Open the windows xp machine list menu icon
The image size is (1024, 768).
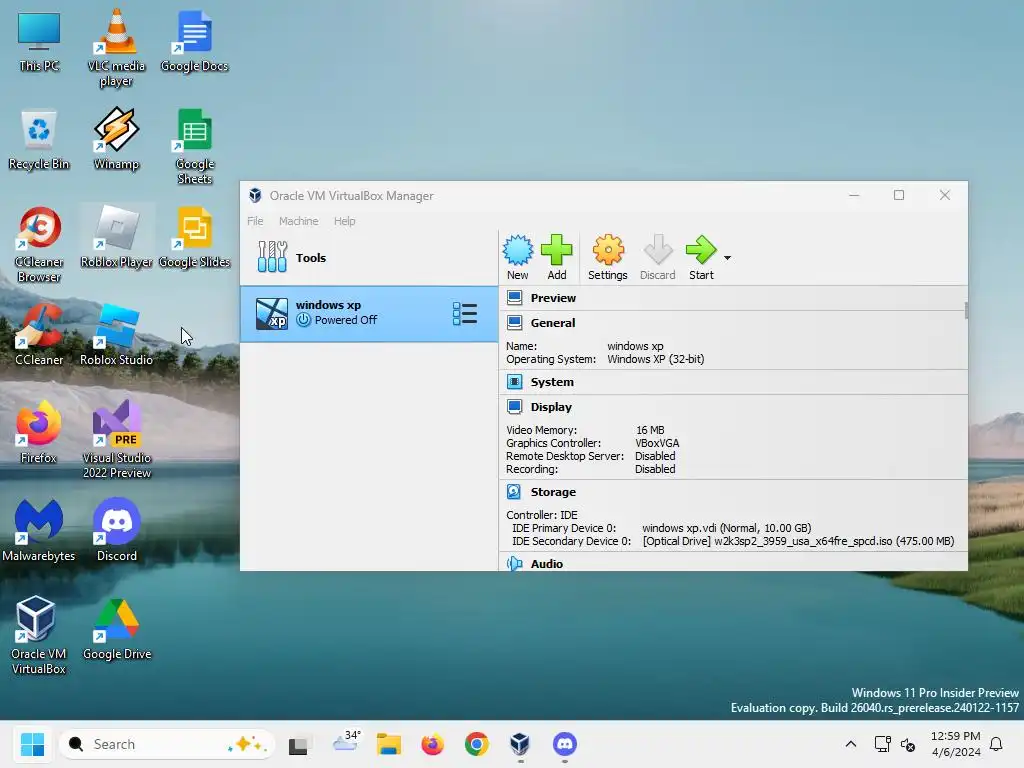(465, 313)
